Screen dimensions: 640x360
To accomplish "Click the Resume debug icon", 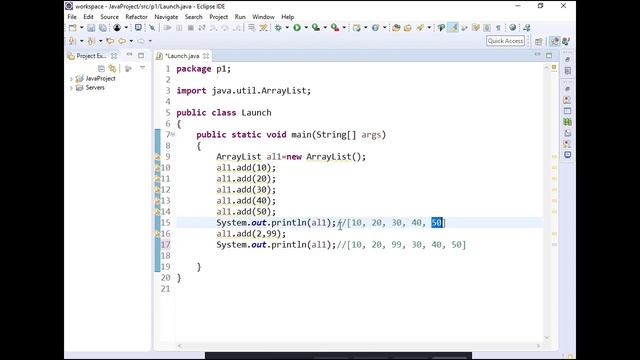I will (168, 27).
